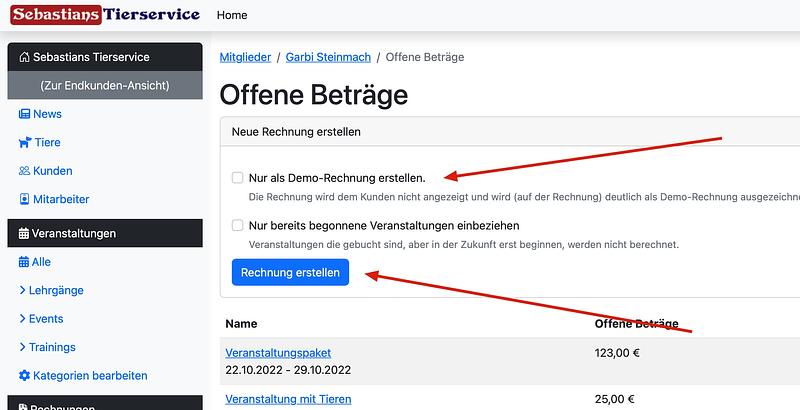Click the Mitarbeiter badge icon

(24, 199)
